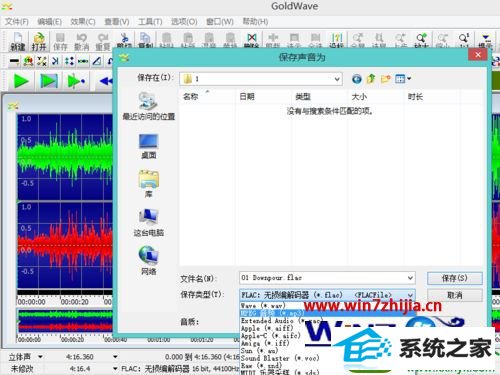Viewport: 500px width, 375px height.
Task: Open the Options (选项) menu
Action: [x=184, y=22]
